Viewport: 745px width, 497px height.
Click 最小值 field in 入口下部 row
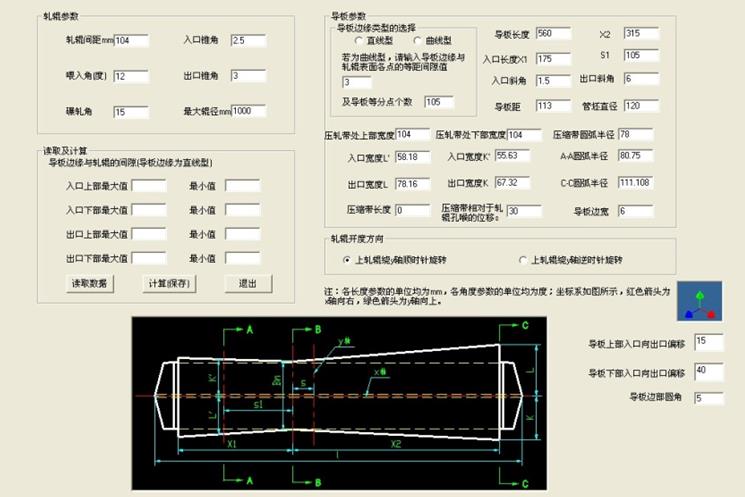click(x=242, y=210)
